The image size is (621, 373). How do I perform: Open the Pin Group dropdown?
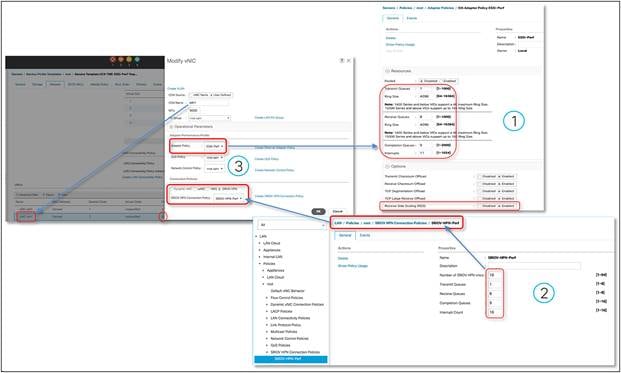click(209, 118)
